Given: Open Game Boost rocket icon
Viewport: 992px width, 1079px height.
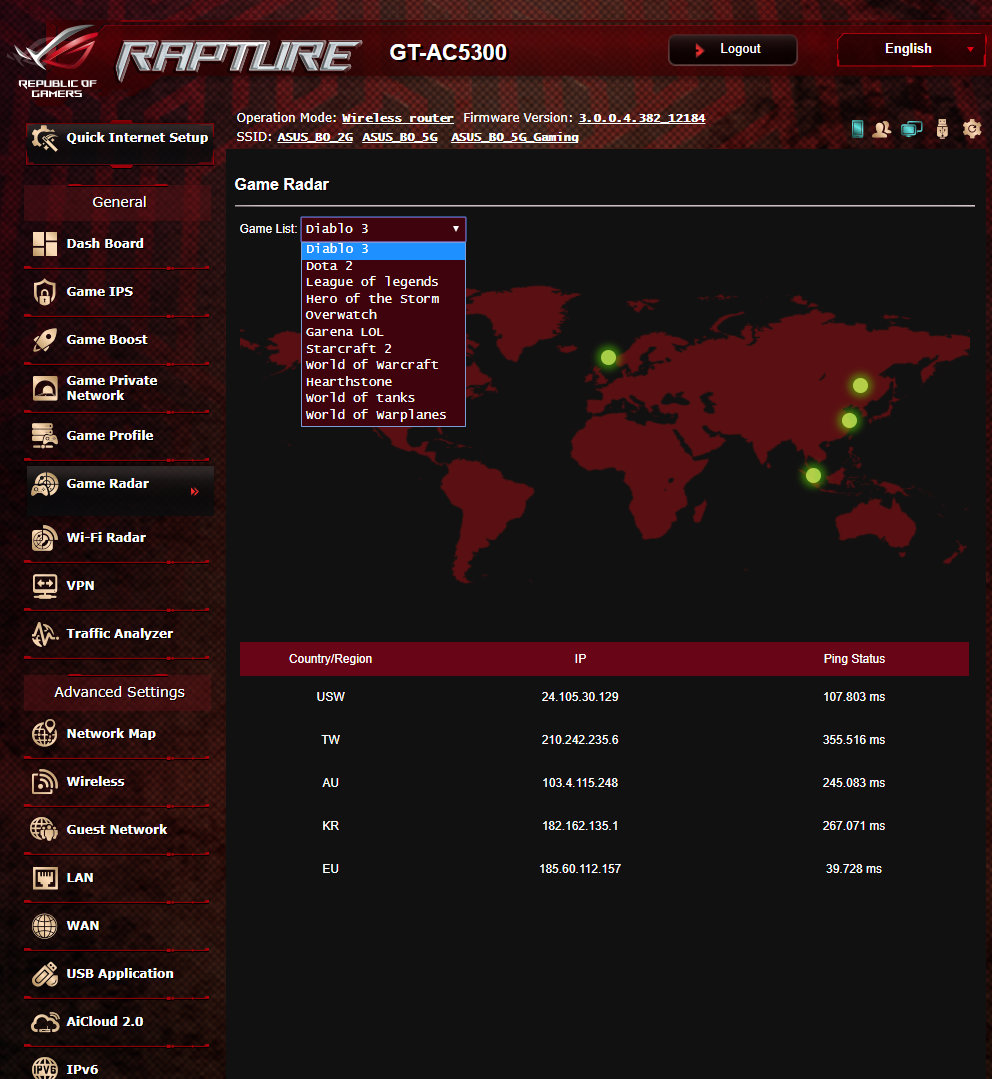Looking at the screenshot, I should click(x=45, y=340).
